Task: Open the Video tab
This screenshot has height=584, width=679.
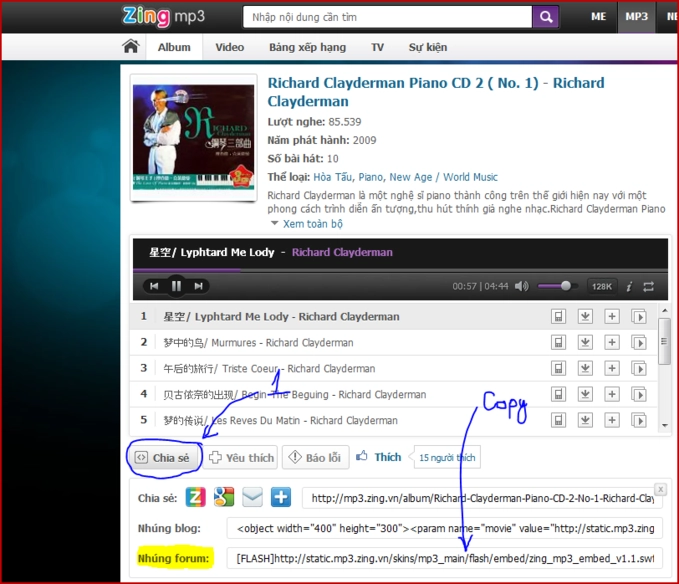Action: click(230, 47)
